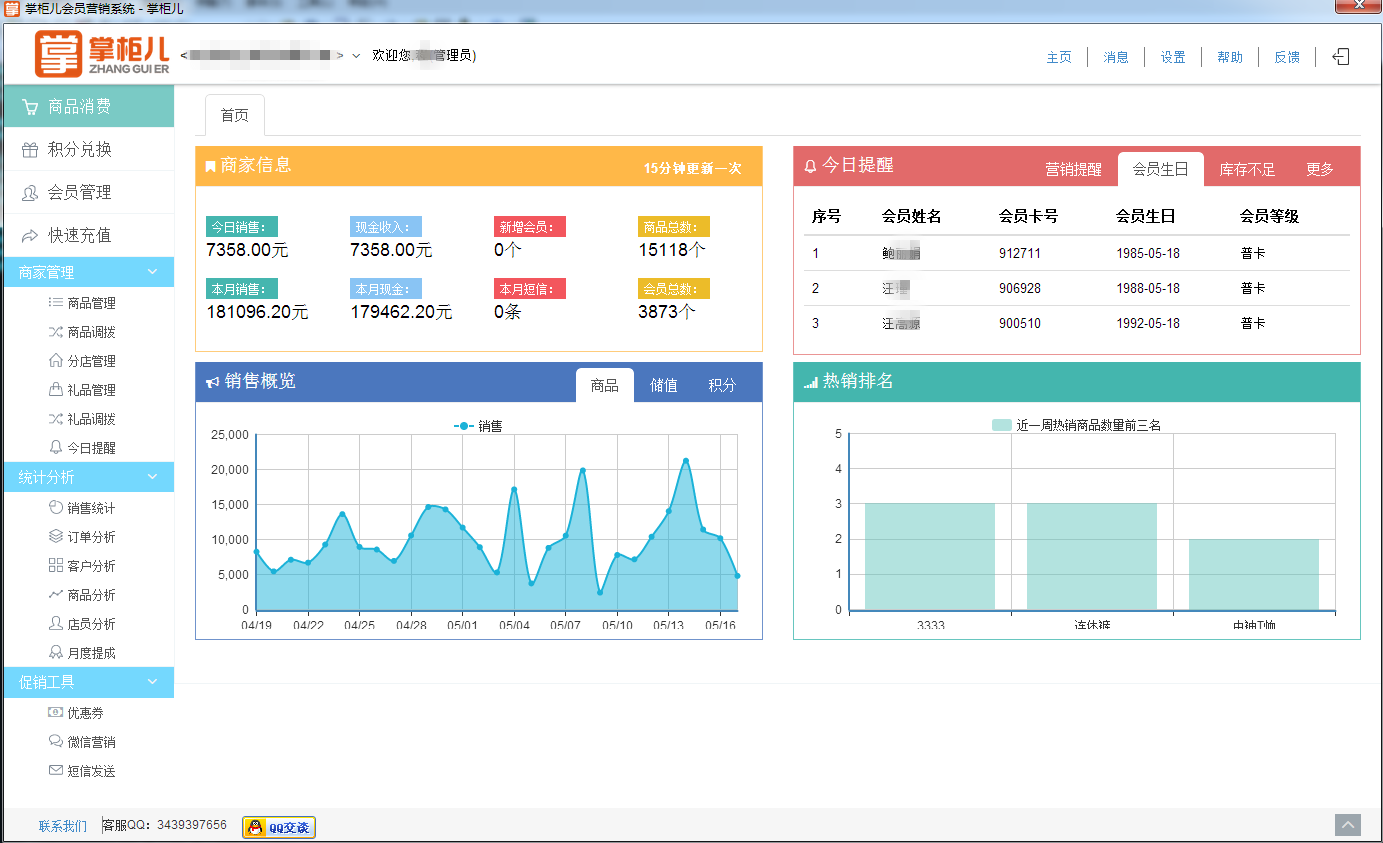Image resolution: width=1383 pixels, height=843 pixels.
Task: Switch to the 营销提醒 tab
Action: click(1073, 169)
